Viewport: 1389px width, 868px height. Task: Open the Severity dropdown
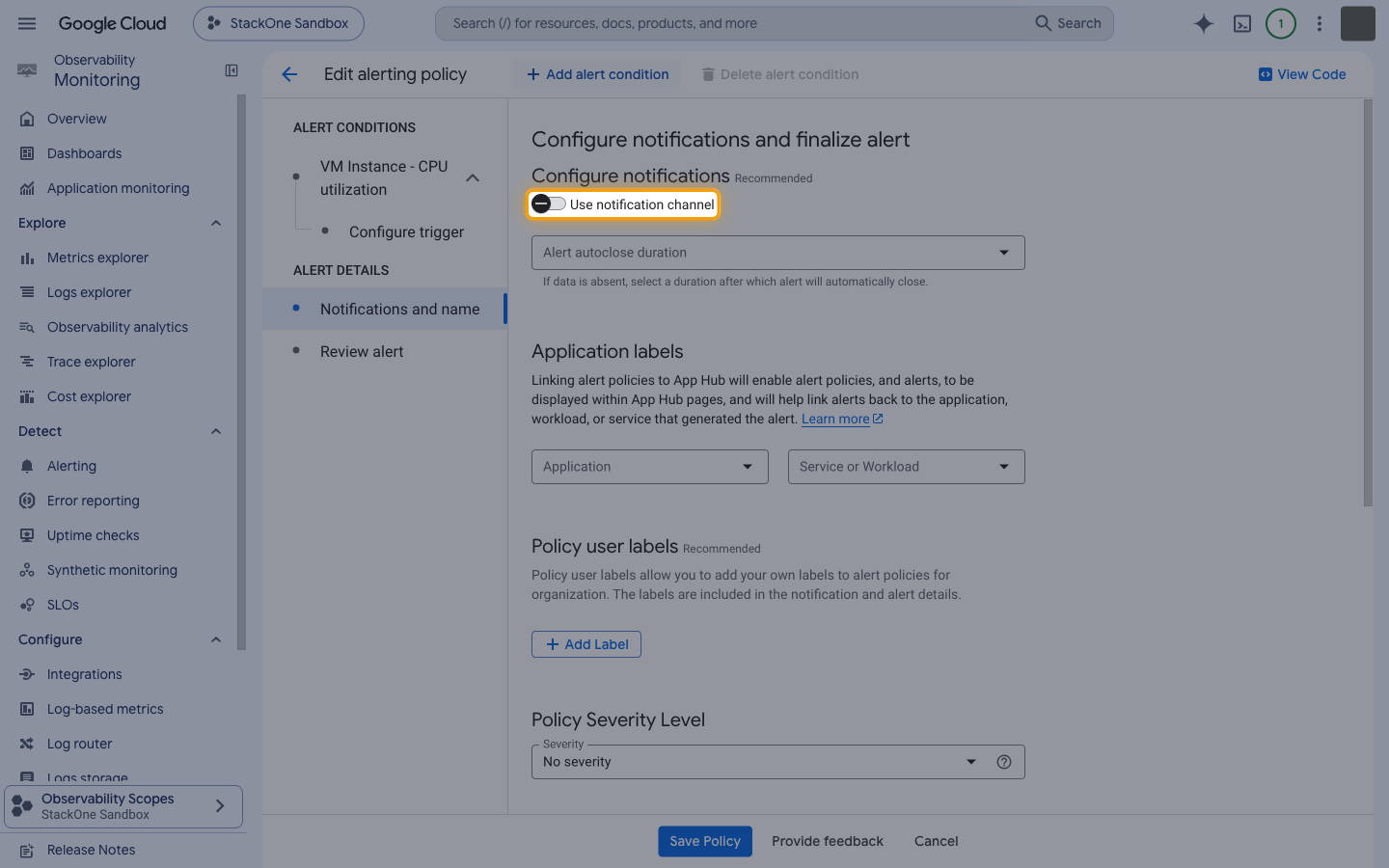click(x=777, y=762)
